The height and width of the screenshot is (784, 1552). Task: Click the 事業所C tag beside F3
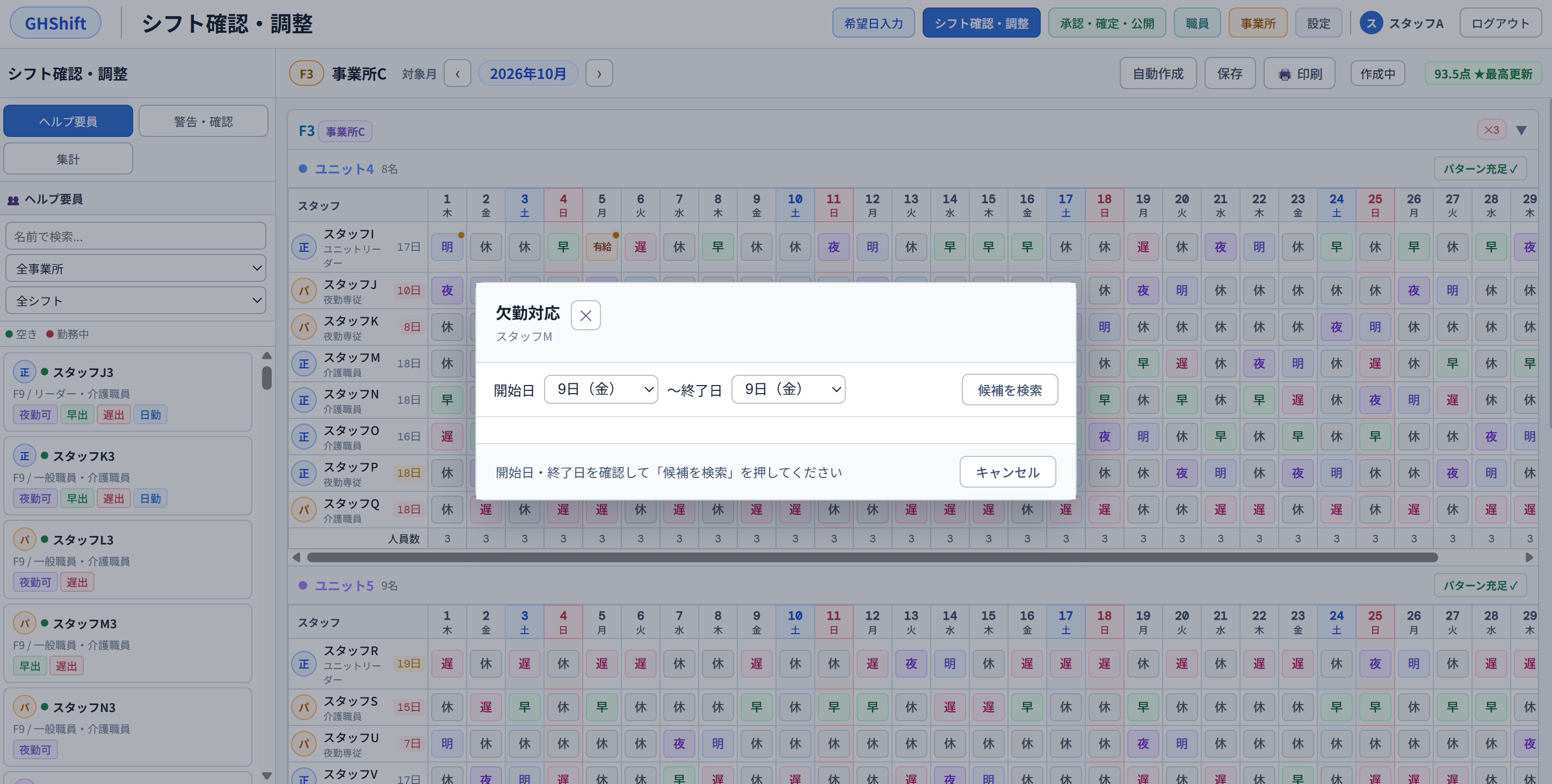pos(345,132)
